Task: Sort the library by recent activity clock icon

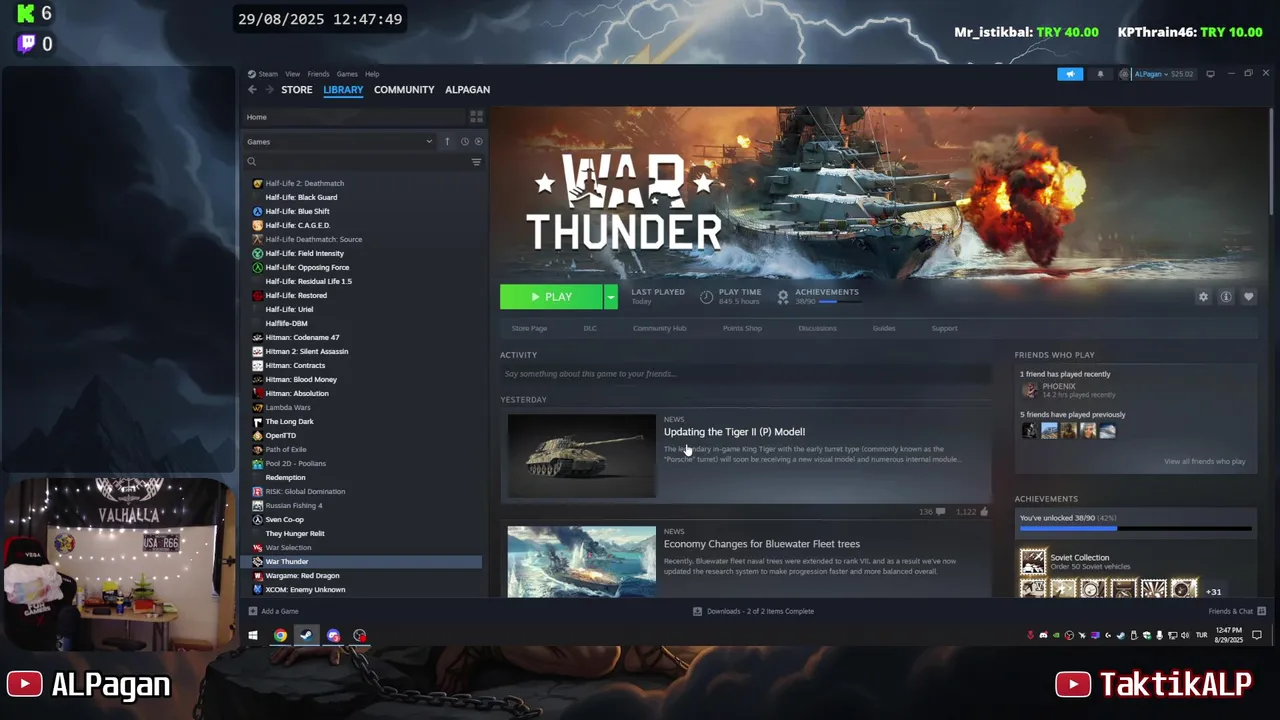Action: [465, 141]
